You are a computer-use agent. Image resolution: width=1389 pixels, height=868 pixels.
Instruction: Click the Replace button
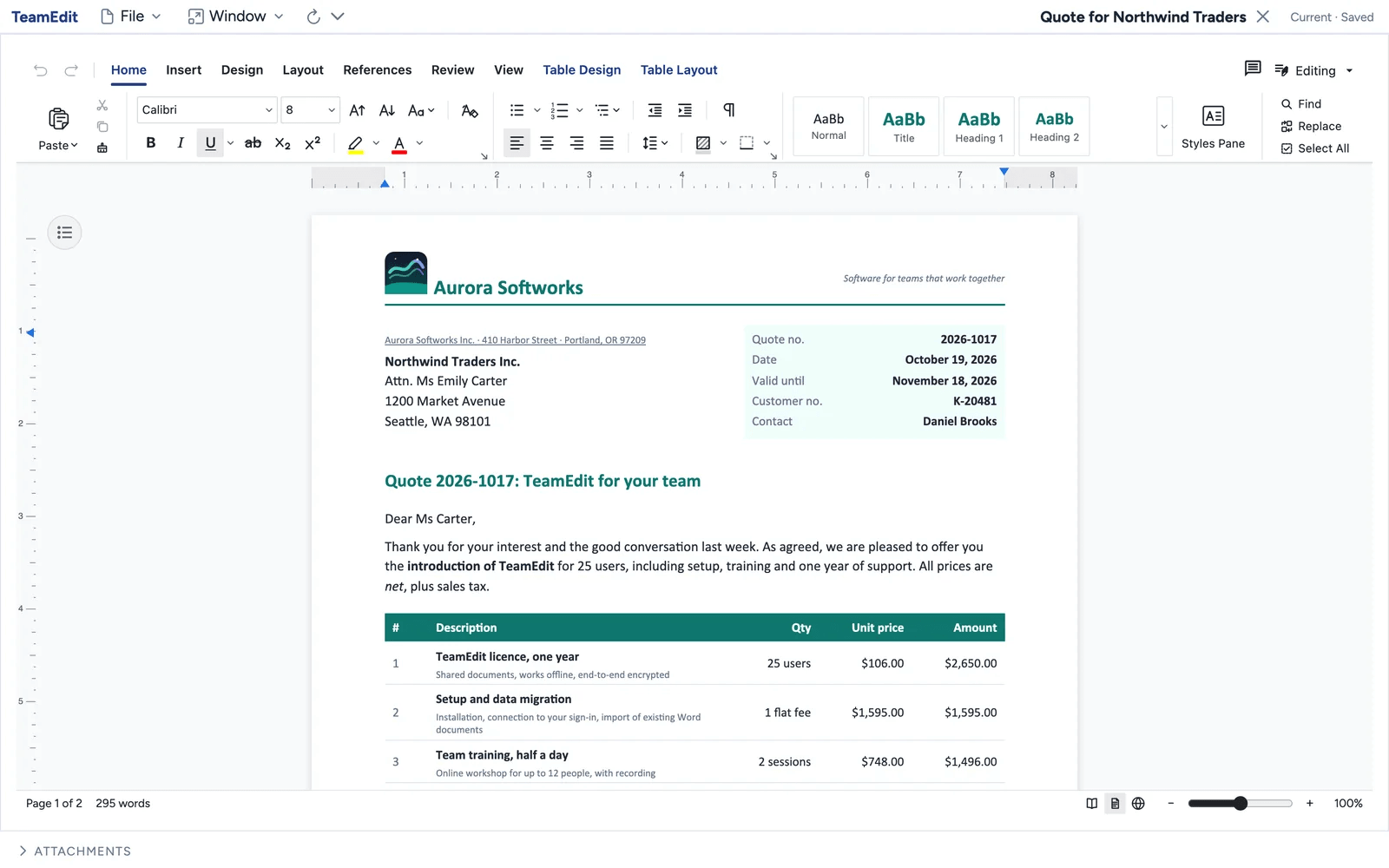point(1311,127)
